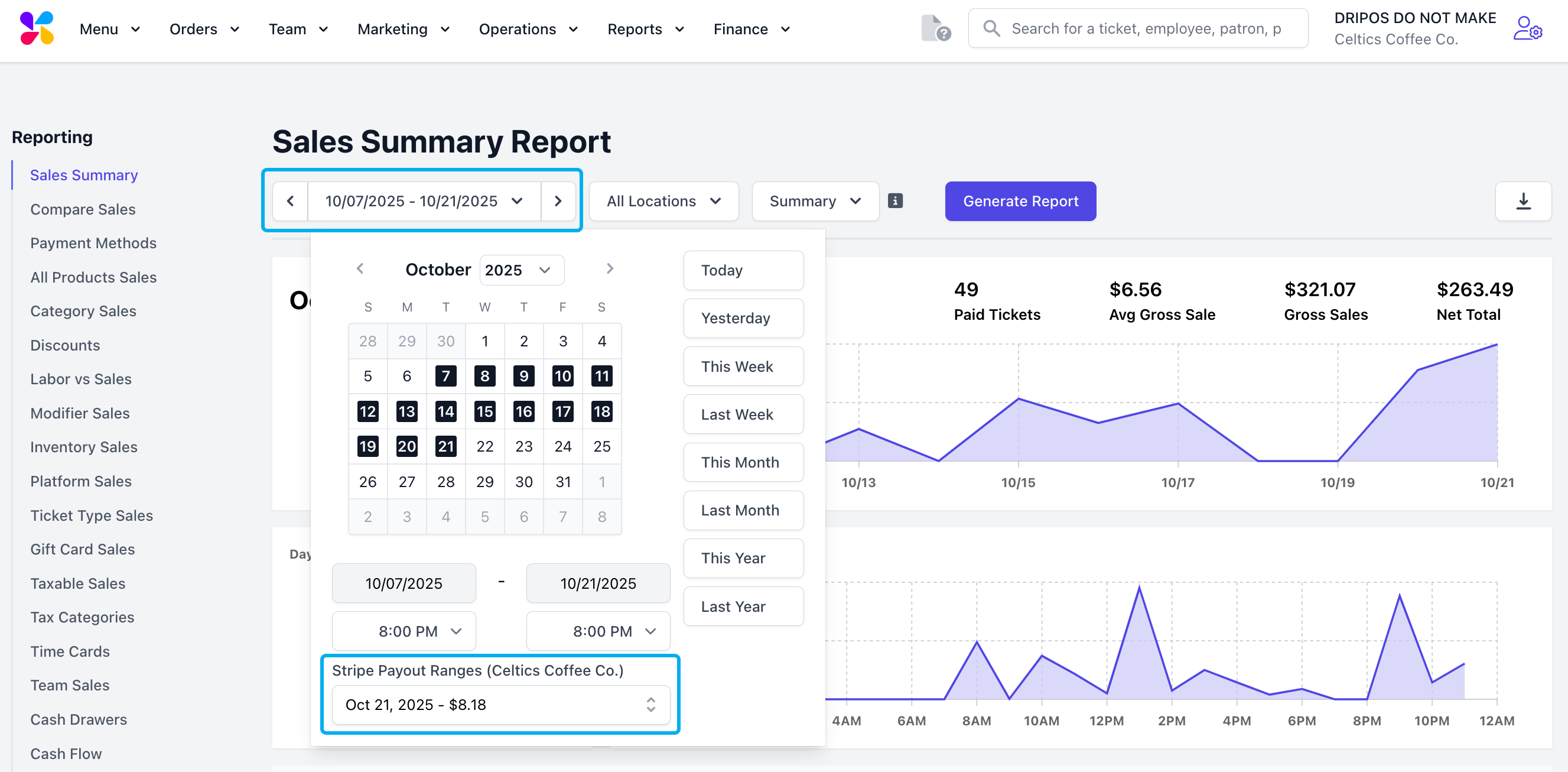Click the search ticket input field

coord(1146,28)
